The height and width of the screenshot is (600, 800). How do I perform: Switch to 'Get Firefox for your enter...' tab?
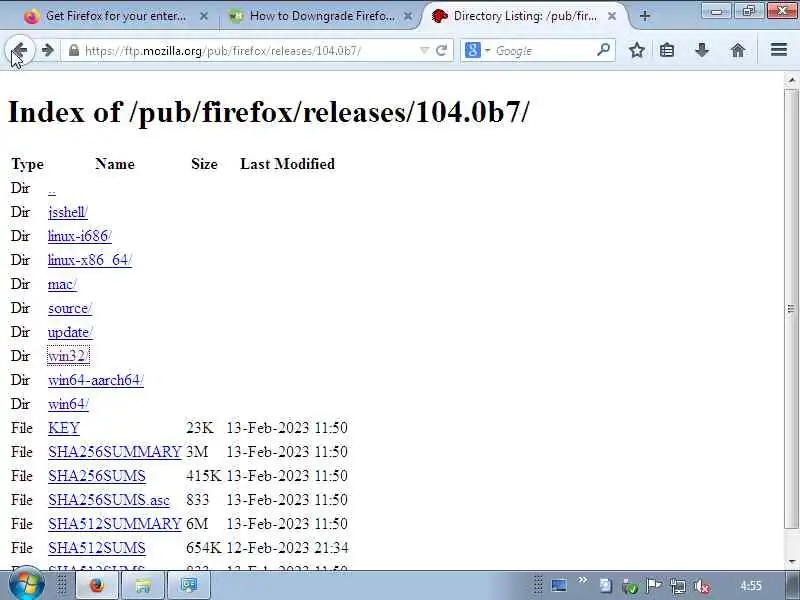click(115, 16)
